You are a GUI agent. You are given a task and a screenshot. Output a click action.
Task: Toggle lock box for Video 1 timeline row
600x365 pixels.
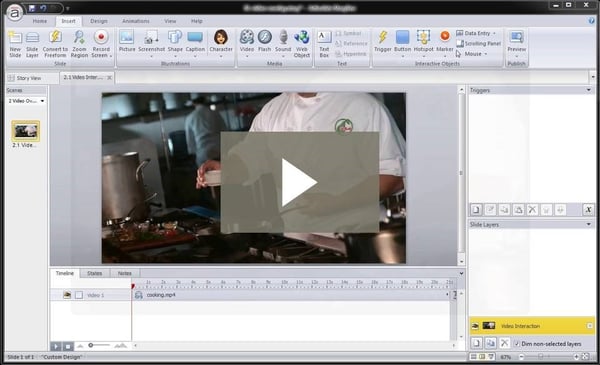tap(79, 295)
